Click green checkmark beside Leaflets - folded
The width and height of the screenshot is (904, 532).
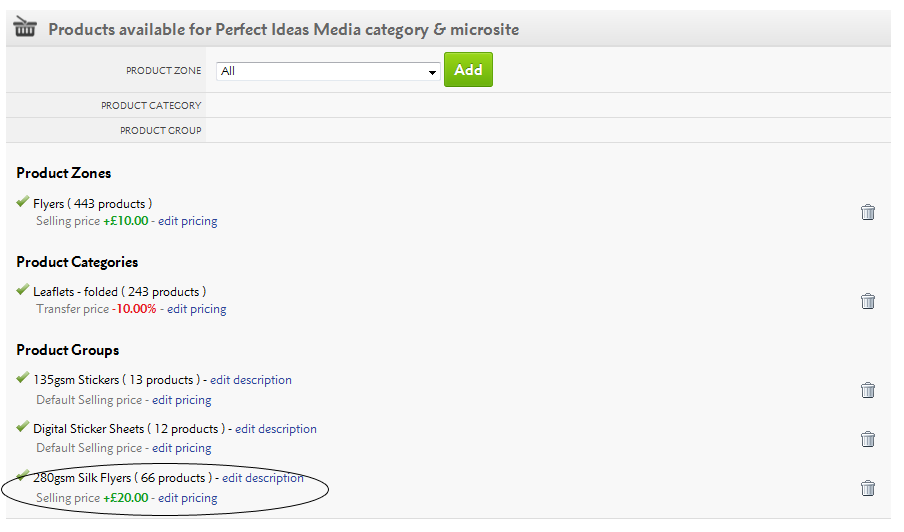[x=22, y=289]
